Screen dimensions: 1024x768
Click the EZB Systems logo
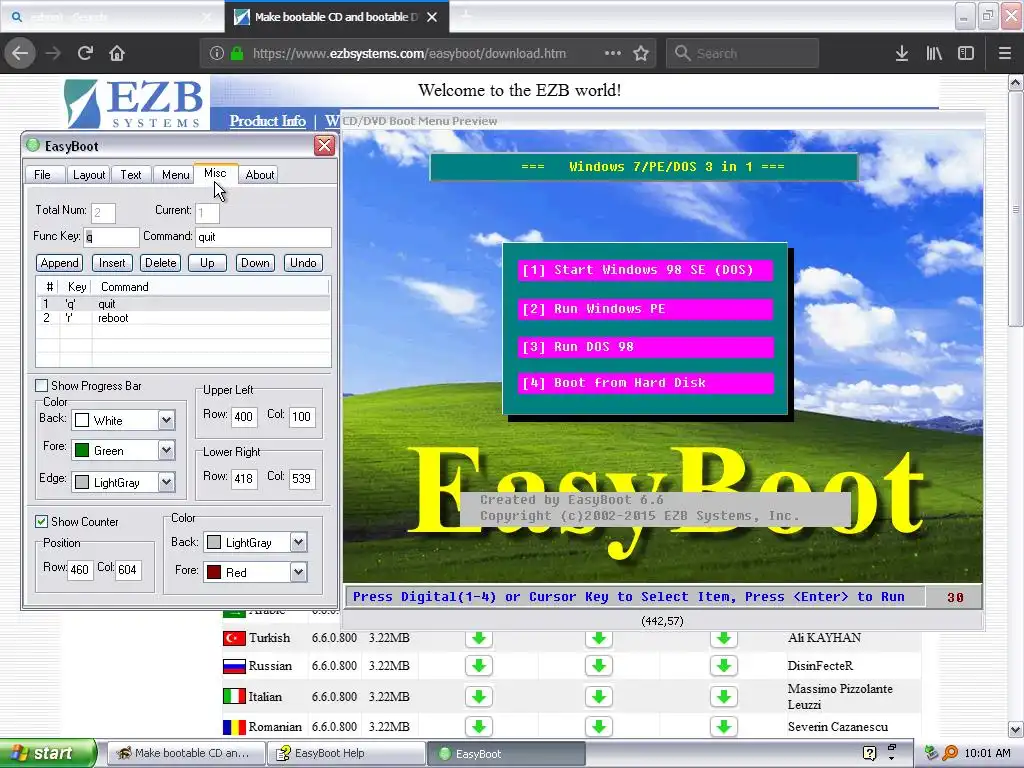tap(135, 103)
